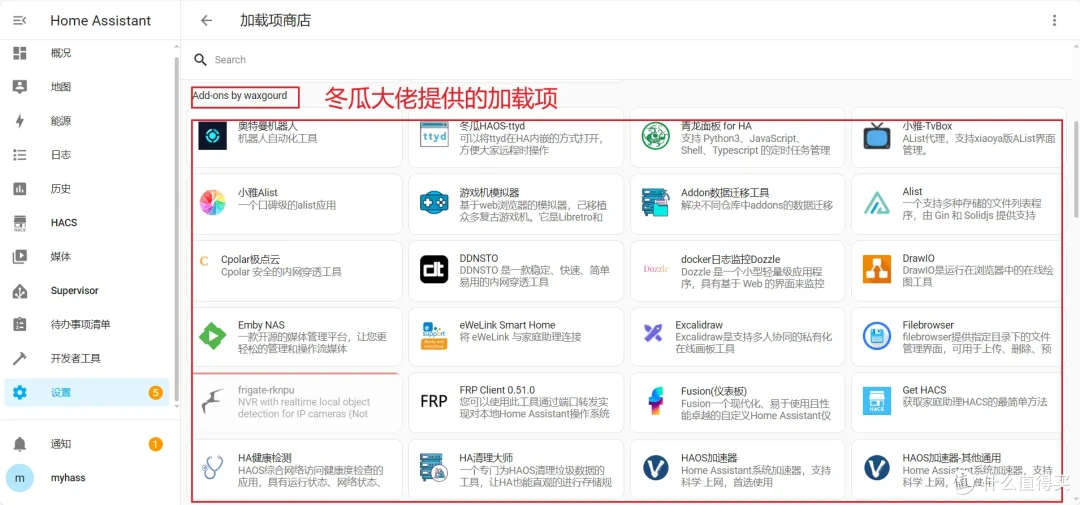Click the 小雅-TvBox television icon
Screen dimensions: 1080x505
pos(877,136)
